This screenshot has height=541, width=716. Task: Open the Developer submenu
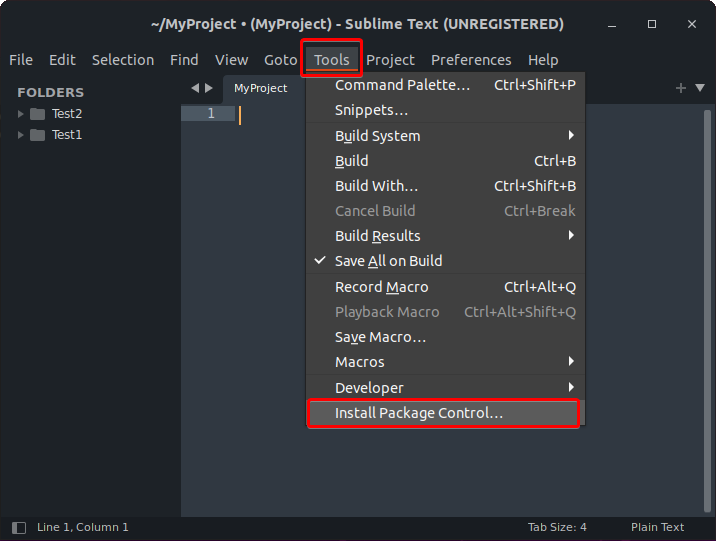point(445,388)
